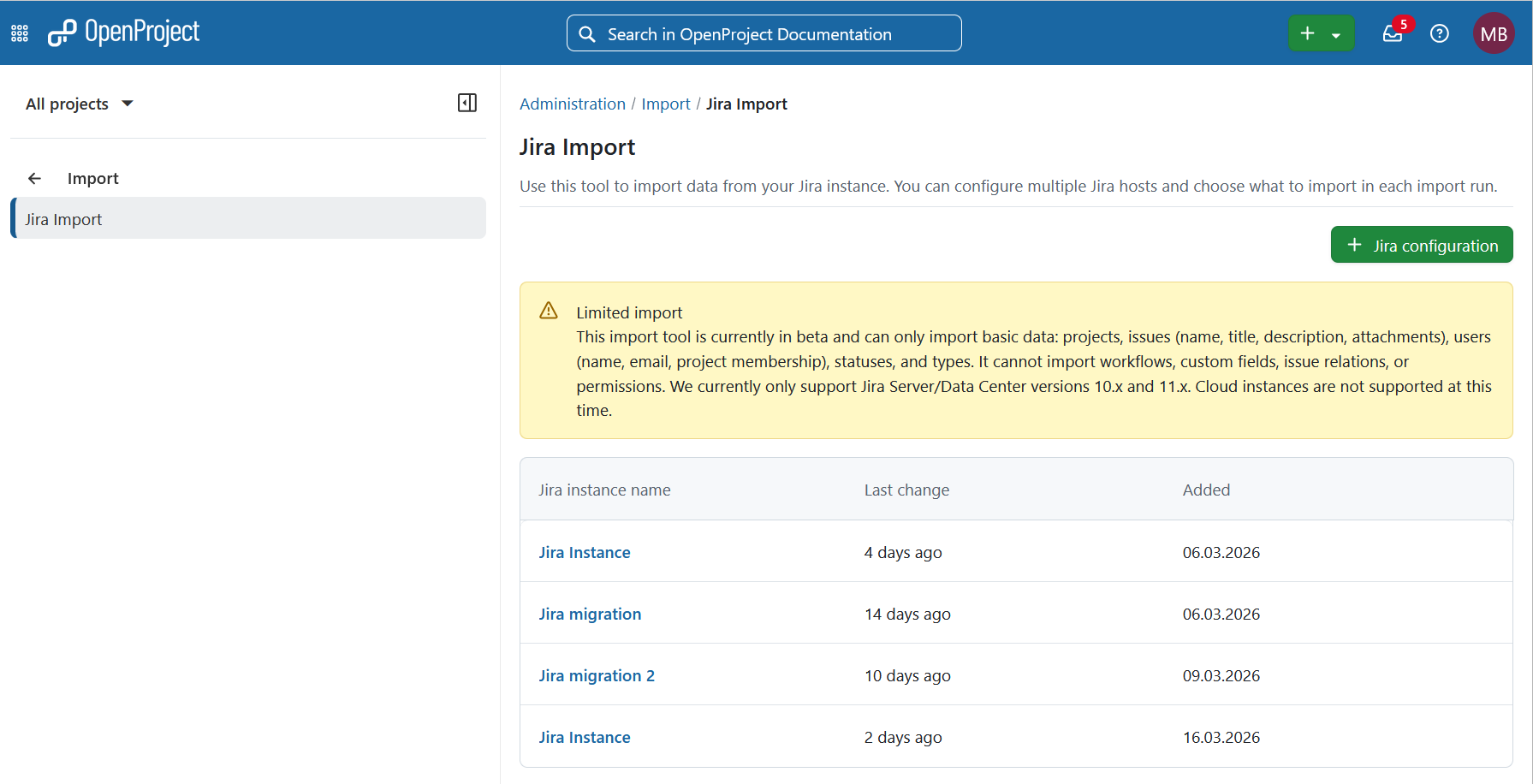Image resolution: width=1533 pixels, height=784 pixels.
Task: Click the red badge showing 5 notifications
Action: [1404, 23]
